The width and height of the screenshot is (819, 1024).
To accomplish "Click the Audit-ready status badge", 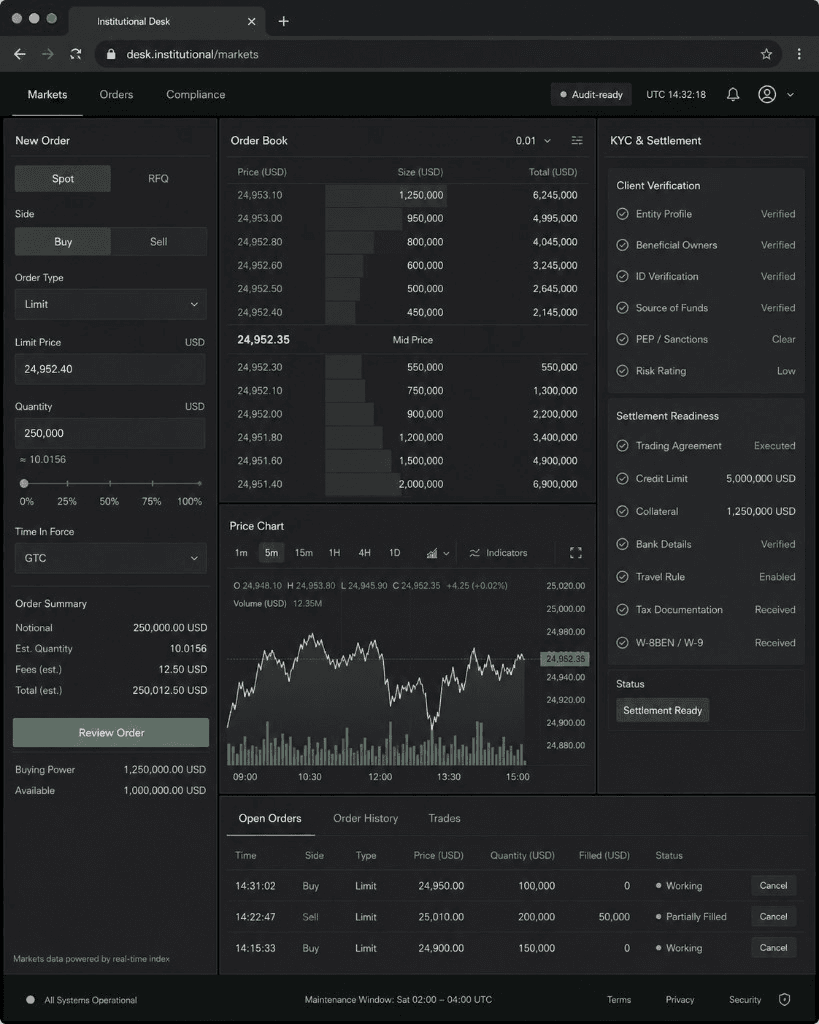I will tap(591, 95).
